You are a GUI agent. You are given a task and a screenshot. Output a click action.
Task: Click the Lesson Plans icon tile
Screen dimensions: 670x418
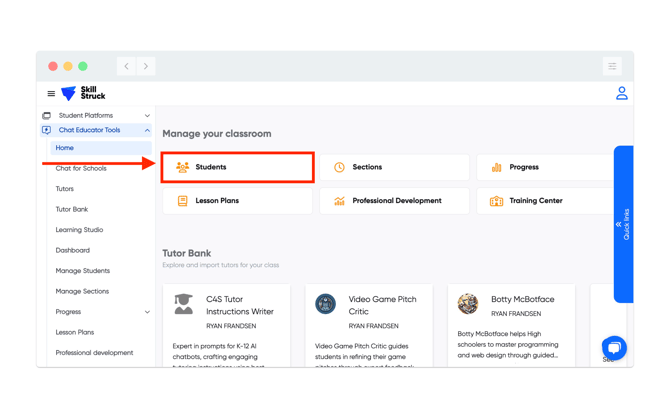coord(182,201)
